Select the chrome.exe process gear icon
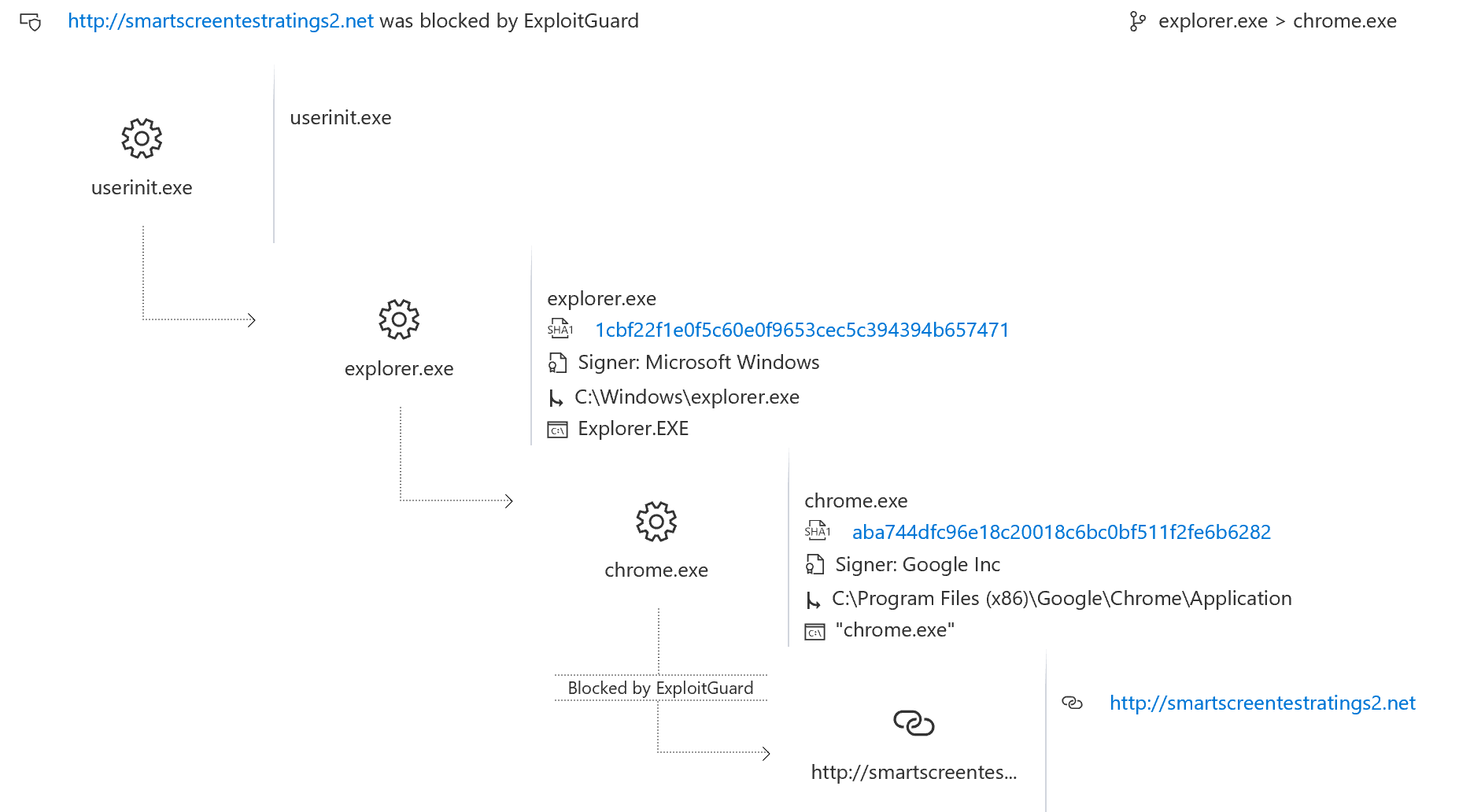 pyautogui.click(x=656, y=522)
